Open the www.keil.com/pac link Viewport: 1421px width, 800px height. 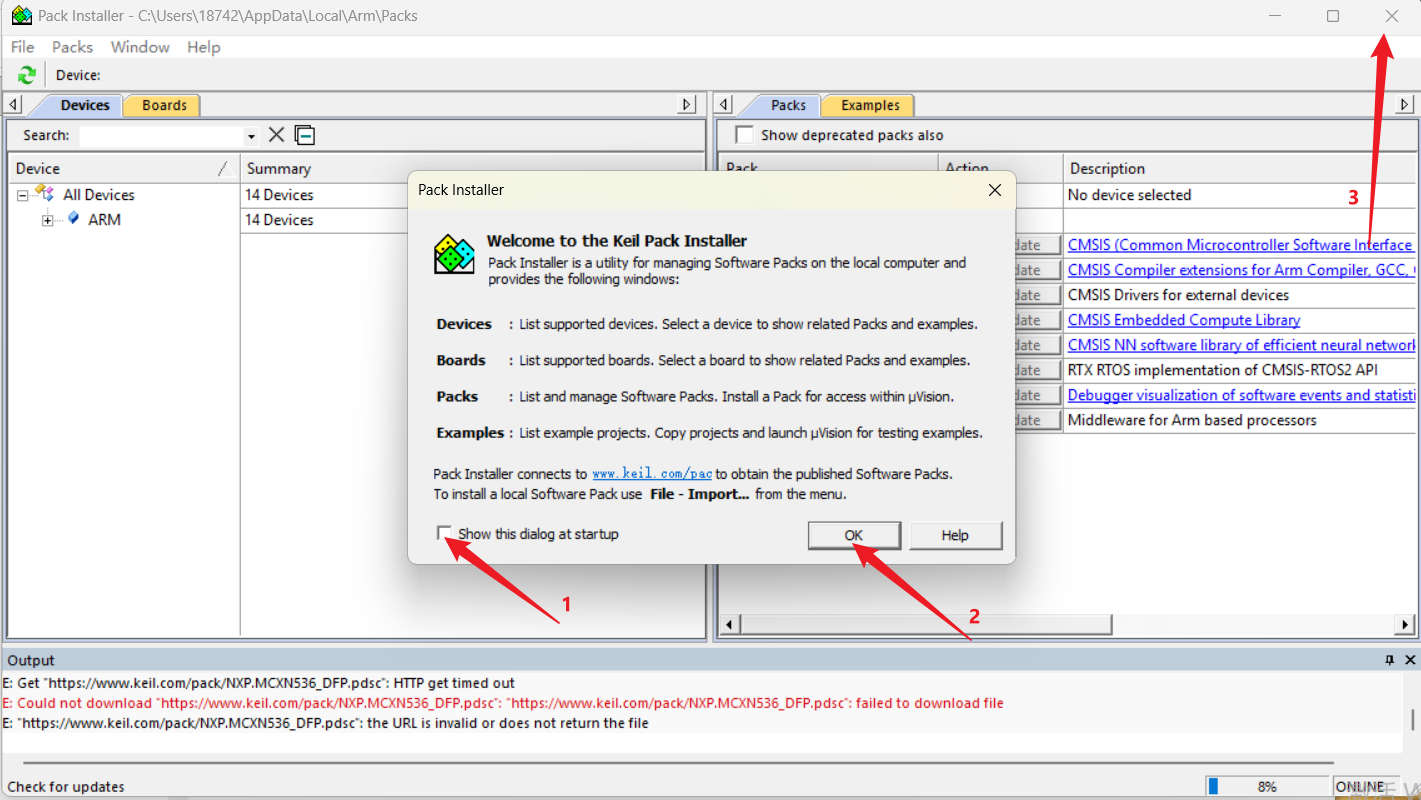[x=652, y=474]
